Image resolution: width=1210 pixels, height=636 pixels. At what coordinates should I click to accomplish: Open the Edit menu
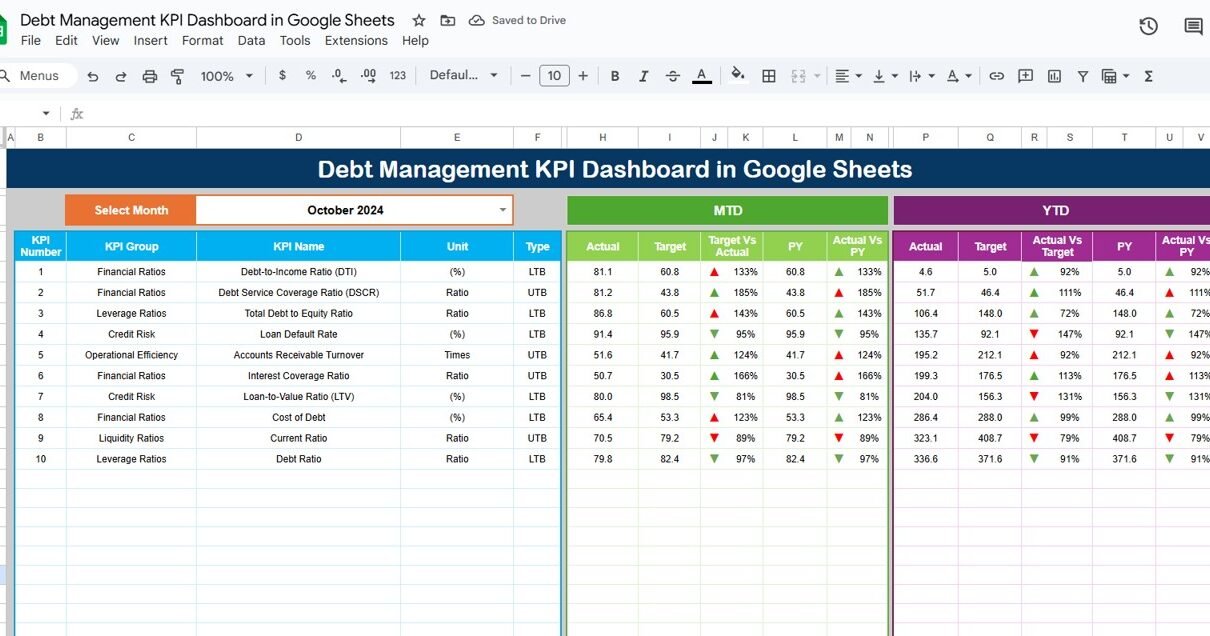tap(66, 41)
